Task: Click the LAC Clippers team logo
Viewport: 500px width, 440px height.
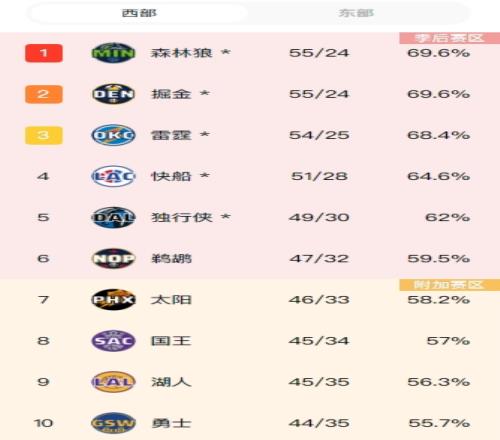Action: [113, 176]
